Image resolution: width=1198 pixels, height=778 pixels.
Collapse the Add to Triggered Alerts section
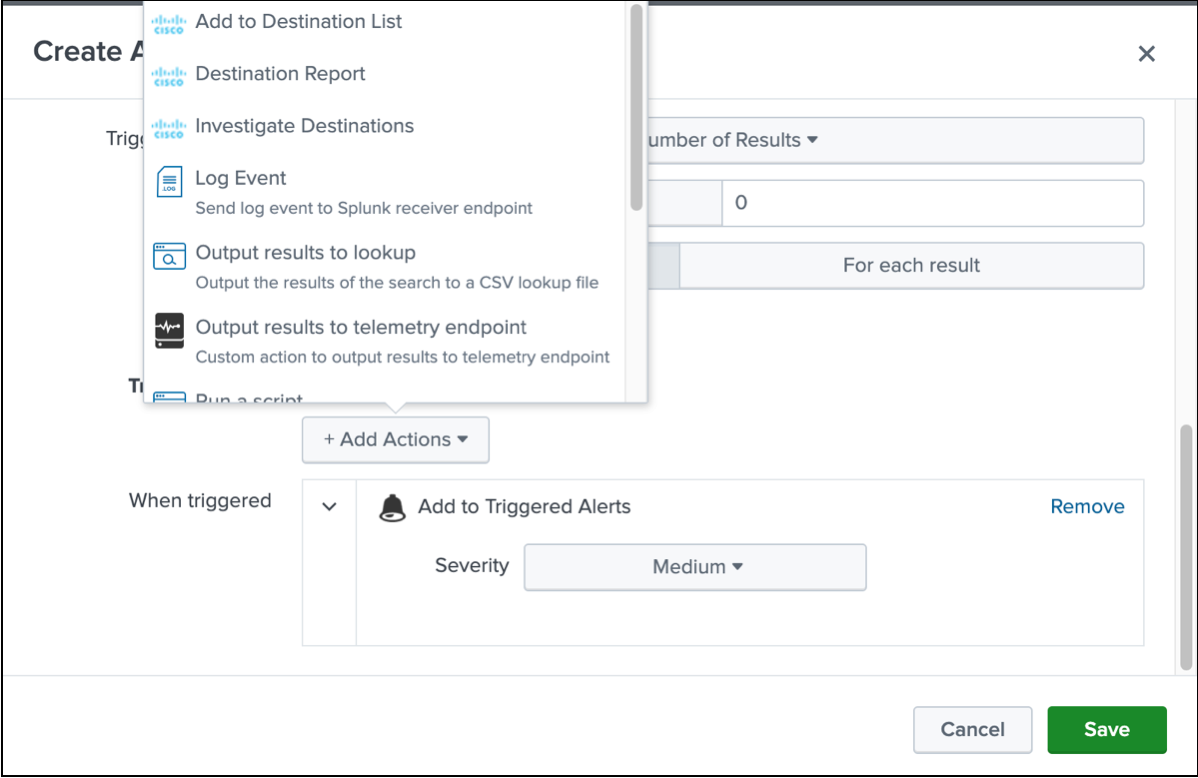(329, 507)
